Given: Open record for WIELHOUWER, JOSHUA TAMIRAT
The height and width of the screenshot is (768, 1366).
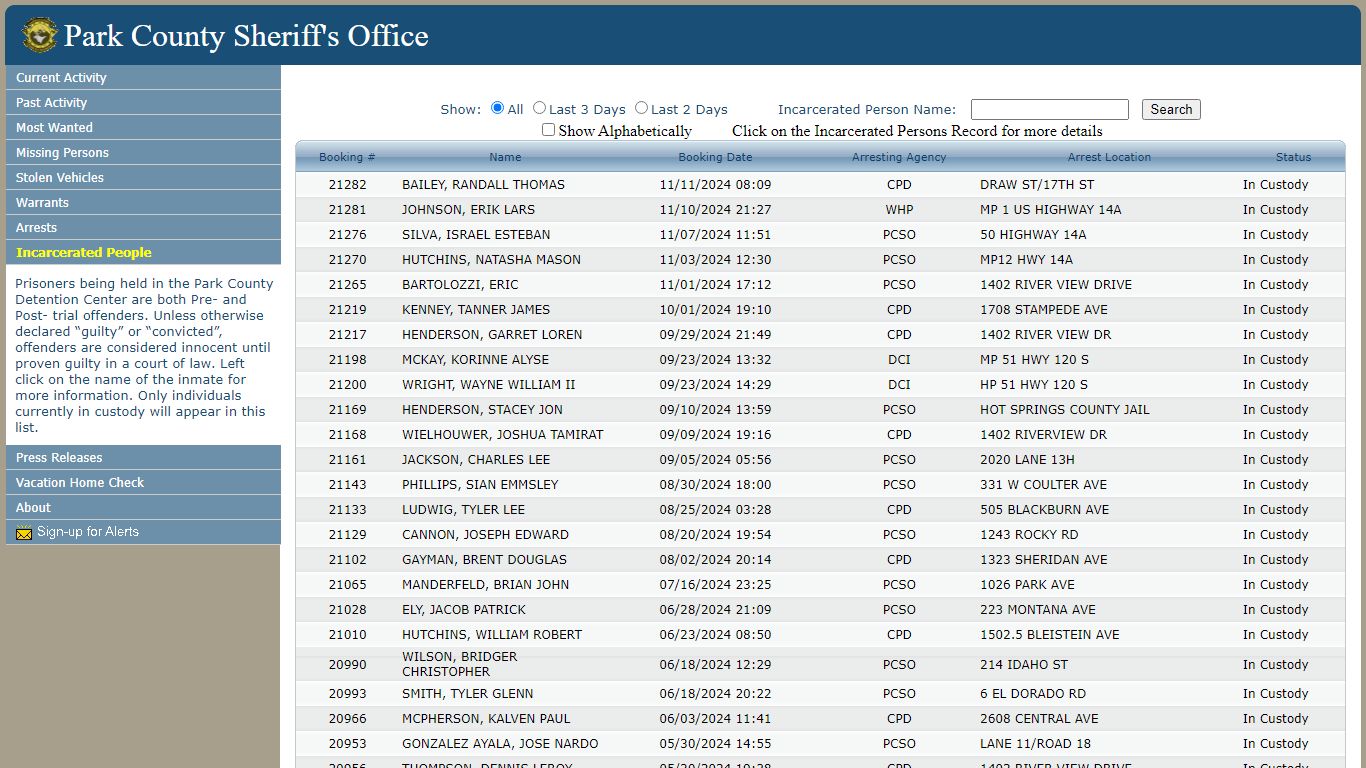Looking at the screenshot, I should tap(820, 435).
